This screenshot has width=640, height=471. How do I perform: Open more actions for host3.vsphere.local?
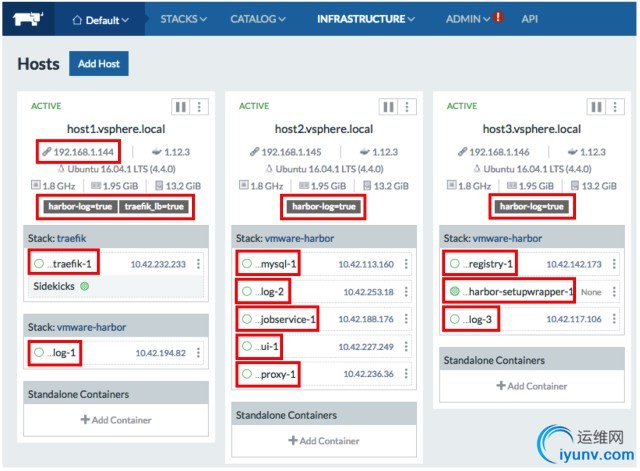point(615,107)
